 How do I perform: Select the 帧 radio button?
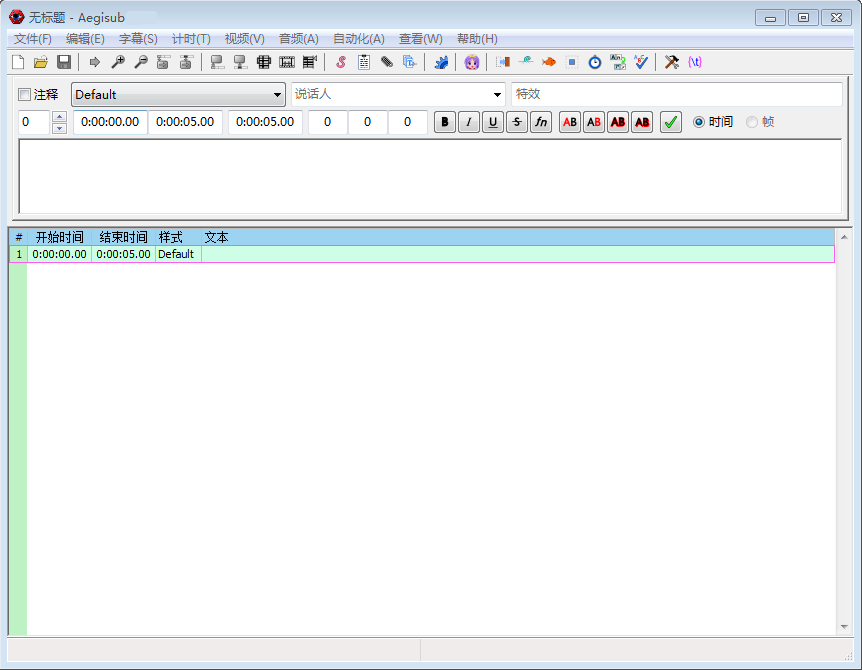(x=752, y=122)
